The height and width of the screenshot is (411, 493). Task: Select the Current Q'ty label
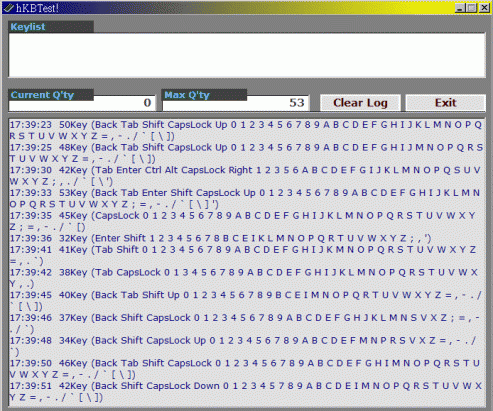point(42,95)
